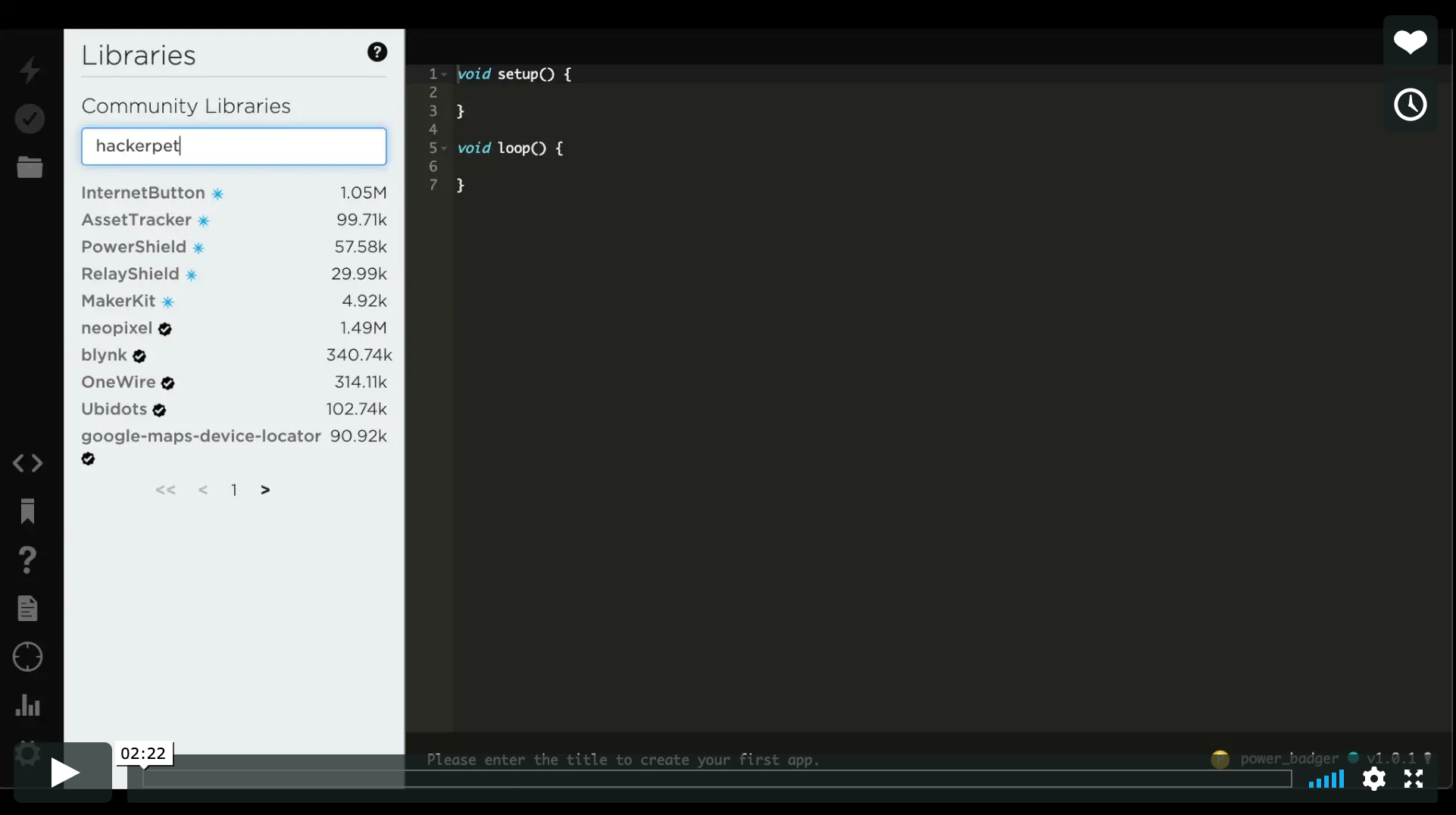The height and width of the screenshot is (815, 1456).
Task: Open the Libraries bookmark sidebar icon
Action: pos(28,511)
